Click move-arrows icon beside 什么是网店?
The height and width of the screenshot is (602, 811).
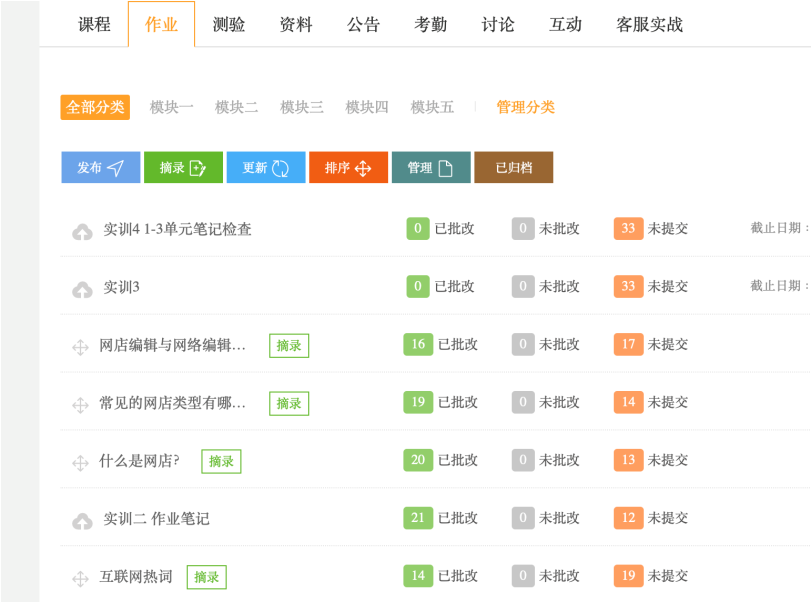point(80,462)
